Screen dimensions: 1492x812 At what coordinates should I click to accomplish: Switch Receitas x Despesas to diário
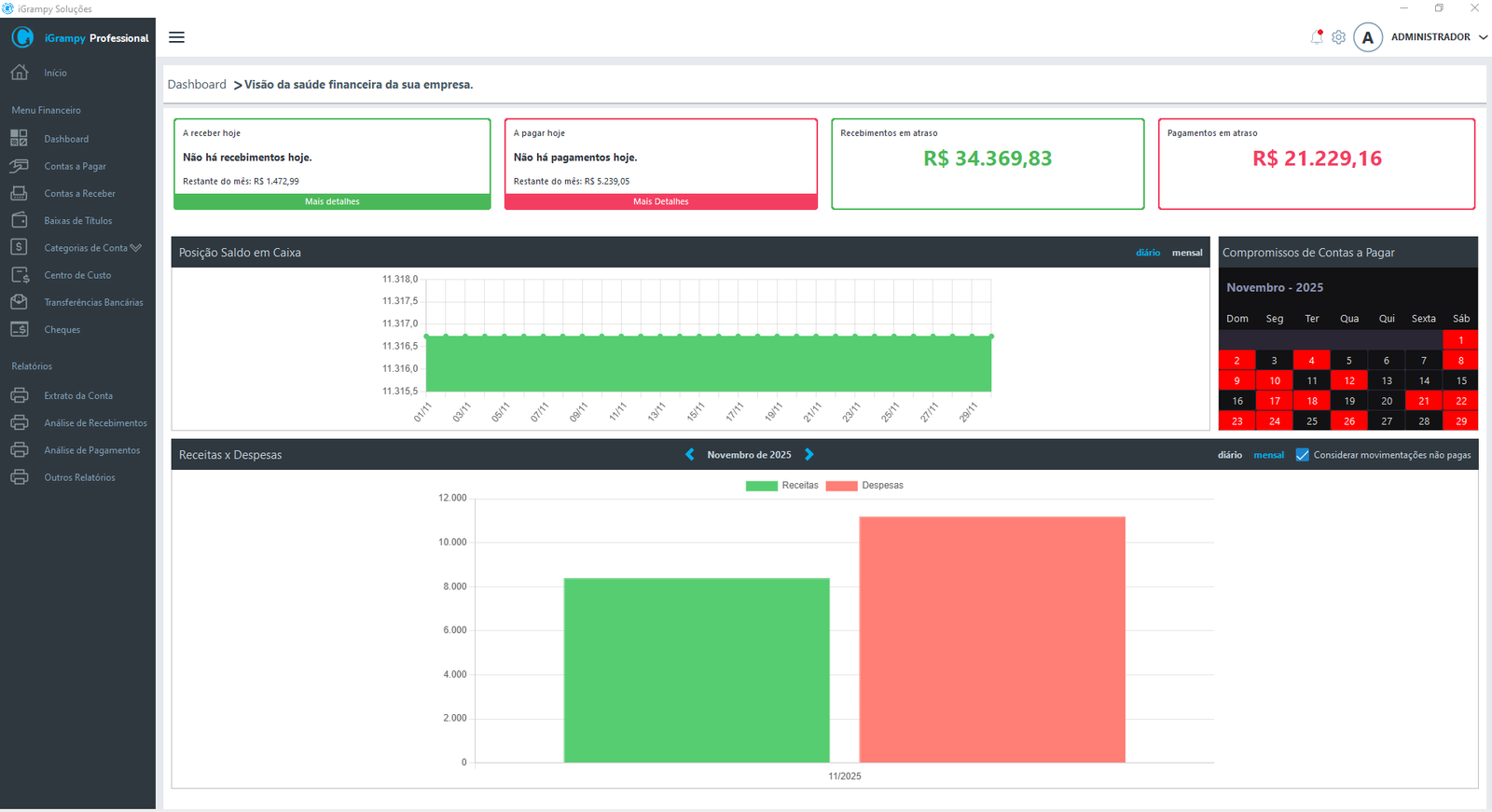point(1229,455)
